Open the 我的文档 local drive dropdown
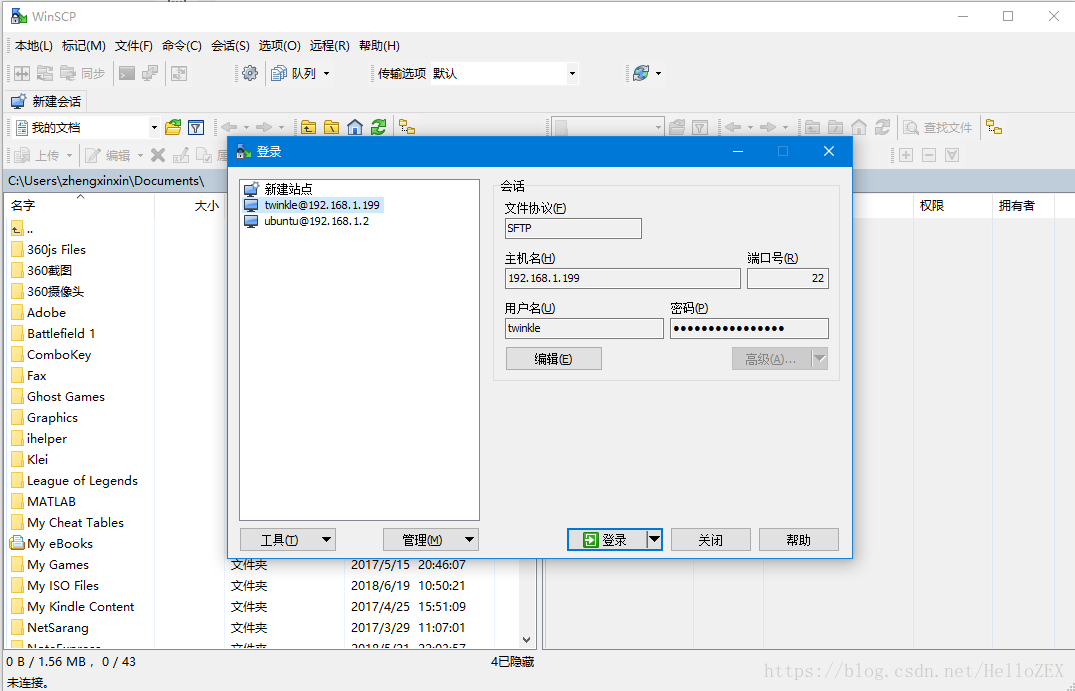This screenshot has height=691, width=1075. coord(154,127)
